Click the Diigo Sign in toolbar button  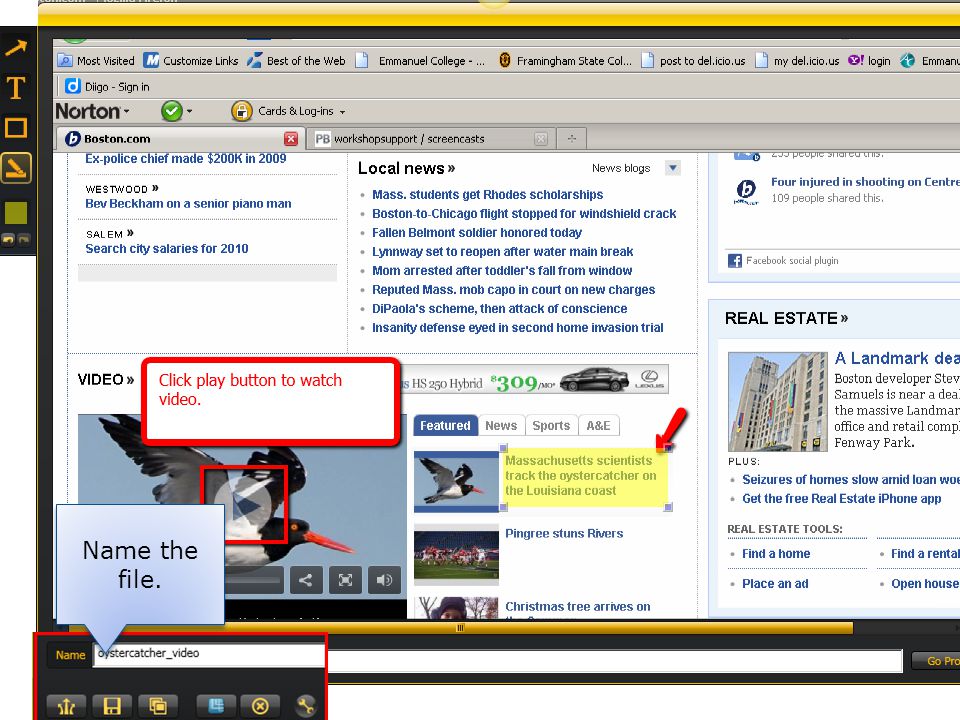[x=108, y=86]
